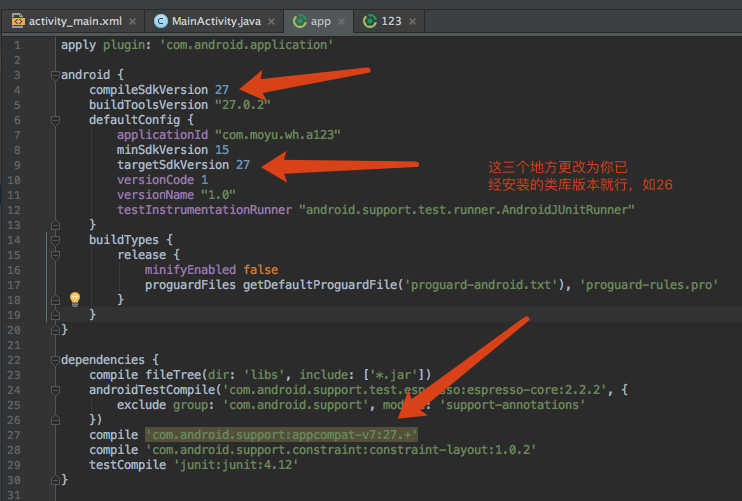Click the 'junit:junit:4.12' string

tap(236, 465)
